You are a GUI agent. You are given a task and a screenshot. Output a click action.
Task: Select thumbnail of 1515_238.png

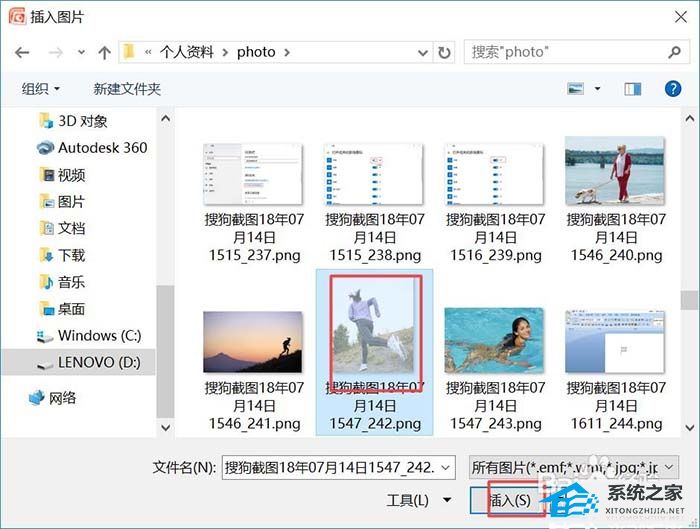click(x=374, y=174)
